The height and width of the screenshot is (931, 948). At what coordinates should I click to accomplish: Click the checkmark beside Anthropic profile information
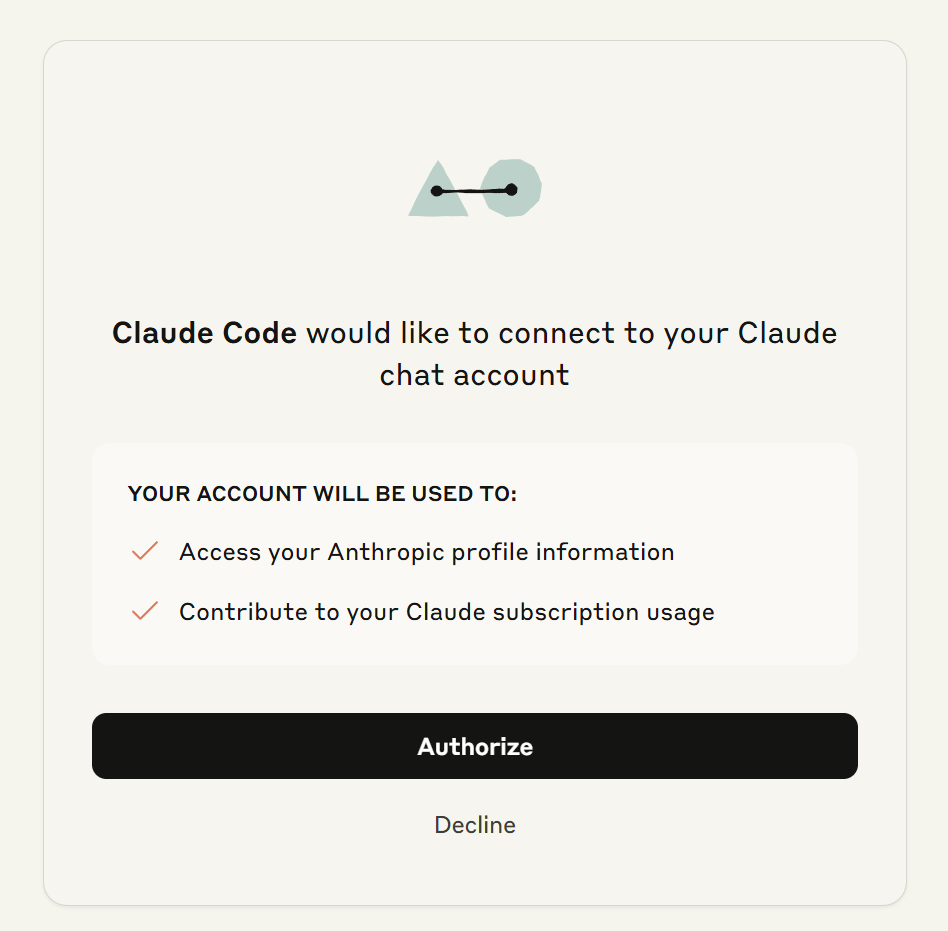145,551
